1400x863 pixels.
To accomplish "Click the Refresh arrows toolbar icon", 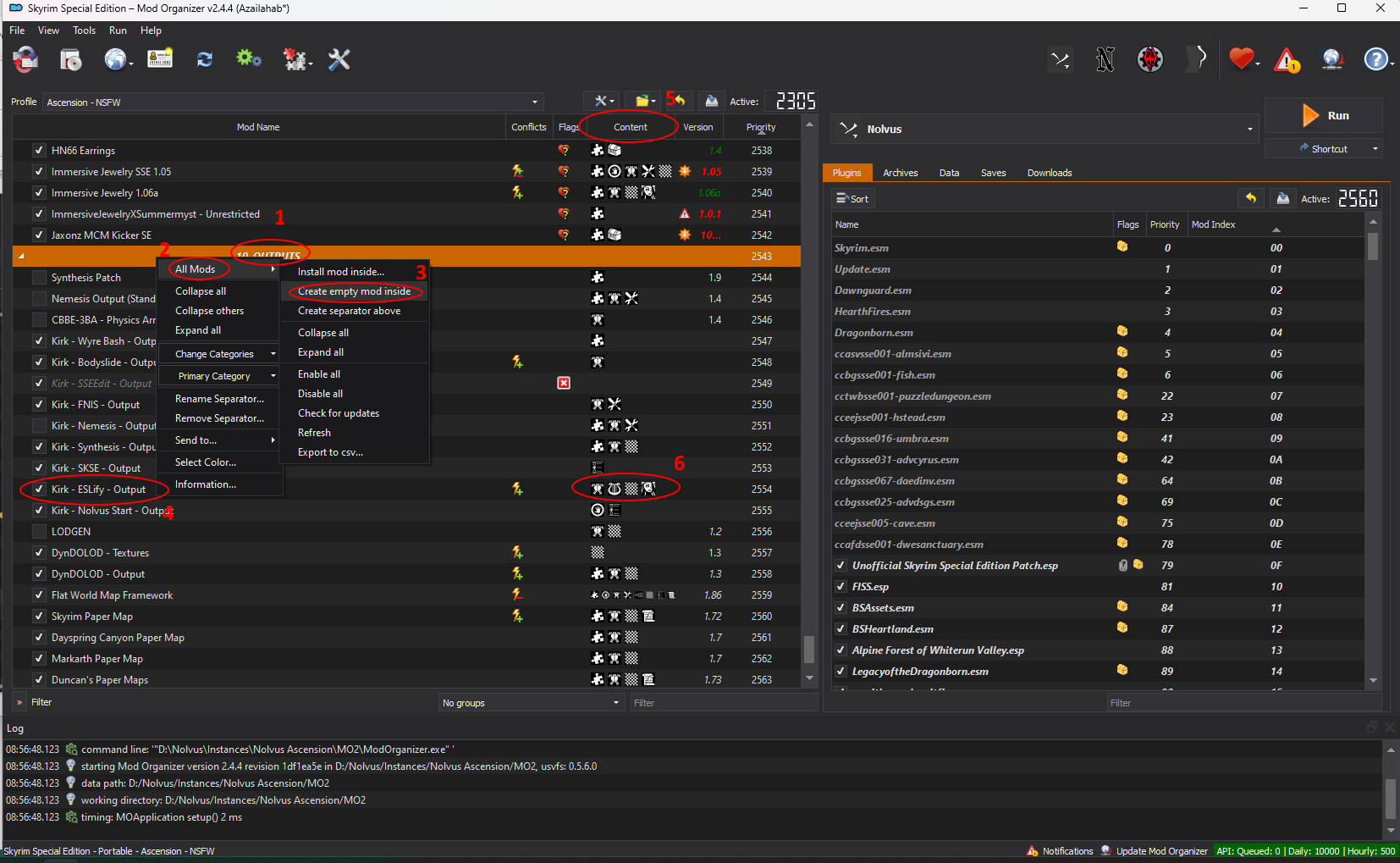I will (x=204, y=59).
